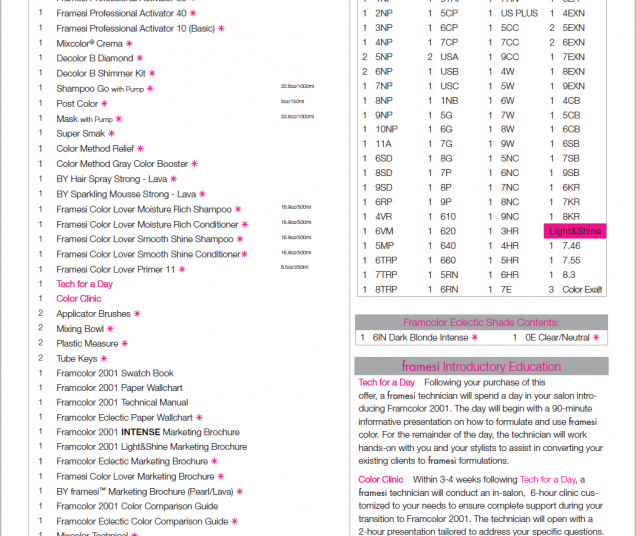Click the pink Light&Shine header cell
The image size is (636, 536).
(x=576, y=231)
